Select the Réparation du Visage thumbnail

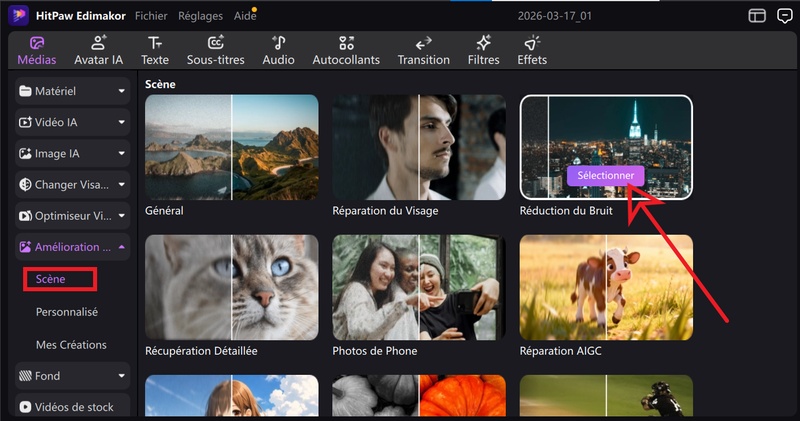(419, 147)
